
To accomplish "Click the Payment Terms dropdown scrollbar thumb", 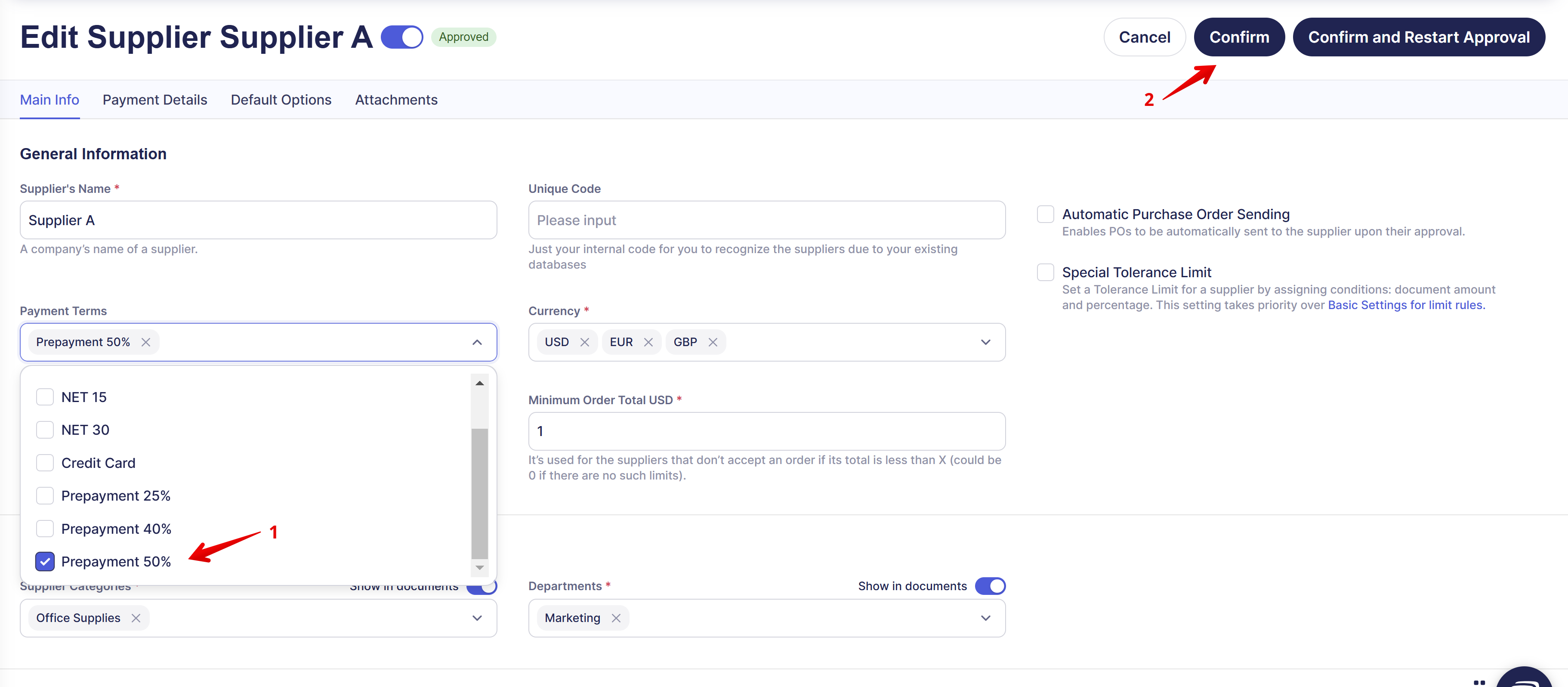I will [x=480, y=493].
